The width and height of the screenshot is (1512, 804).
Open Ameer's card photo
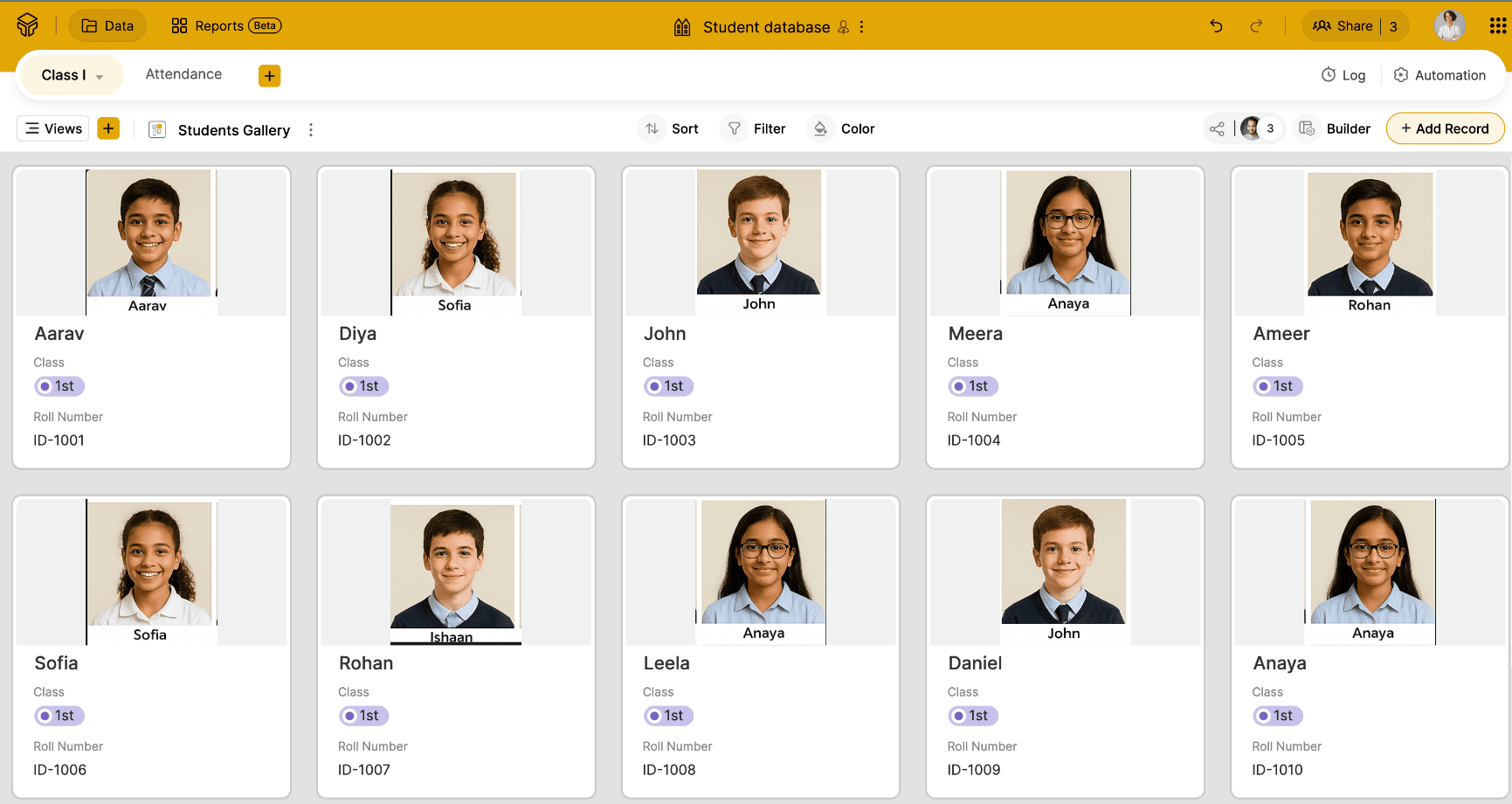coord(1370,242)
